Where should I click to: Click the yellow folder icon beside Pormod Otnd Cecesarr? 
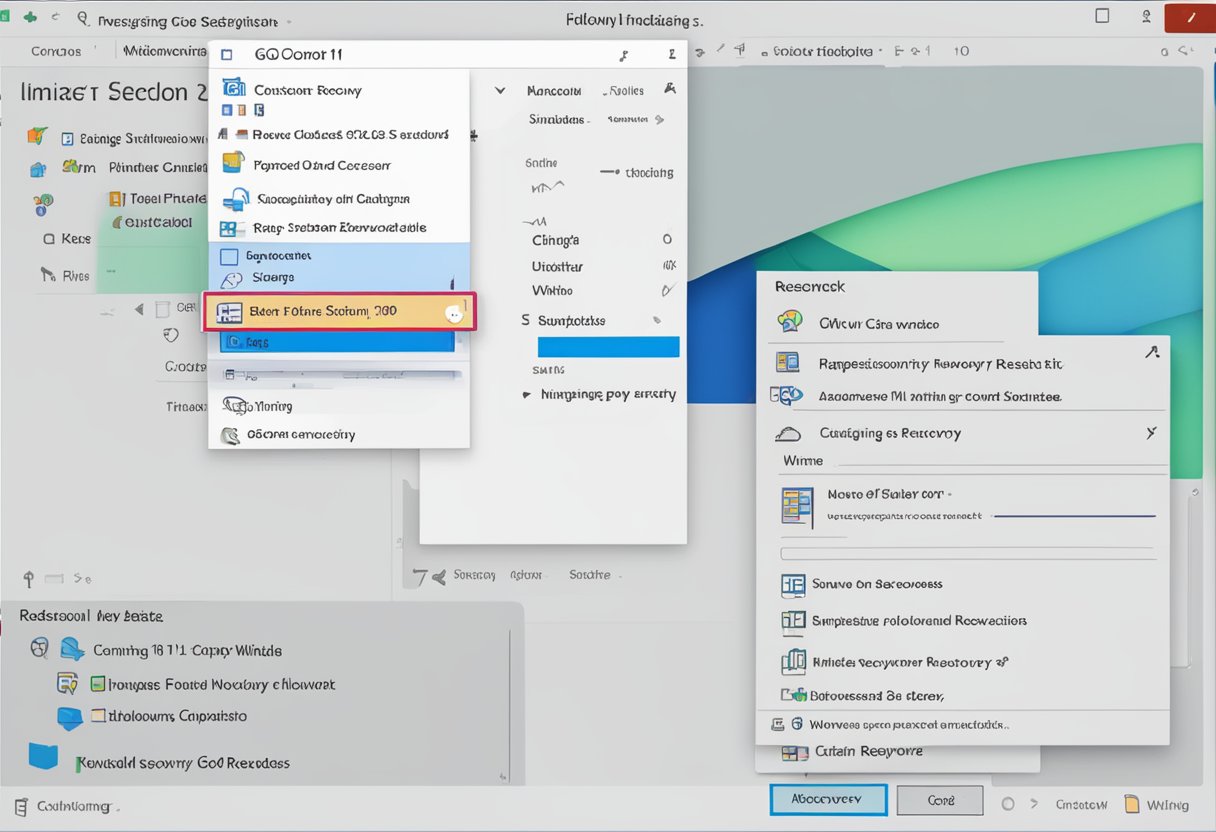coord(233,163)
